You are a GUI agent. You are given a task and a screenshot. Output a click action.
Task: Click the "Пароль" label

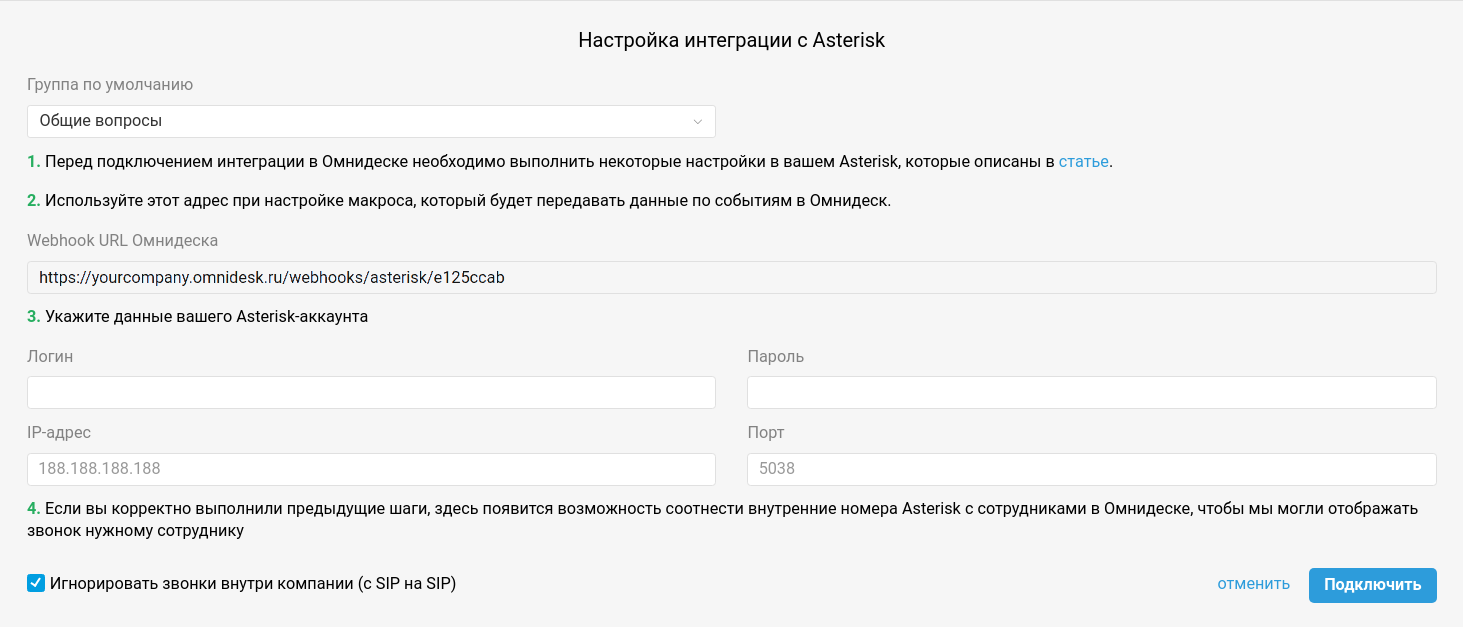[x=775, y=356]
